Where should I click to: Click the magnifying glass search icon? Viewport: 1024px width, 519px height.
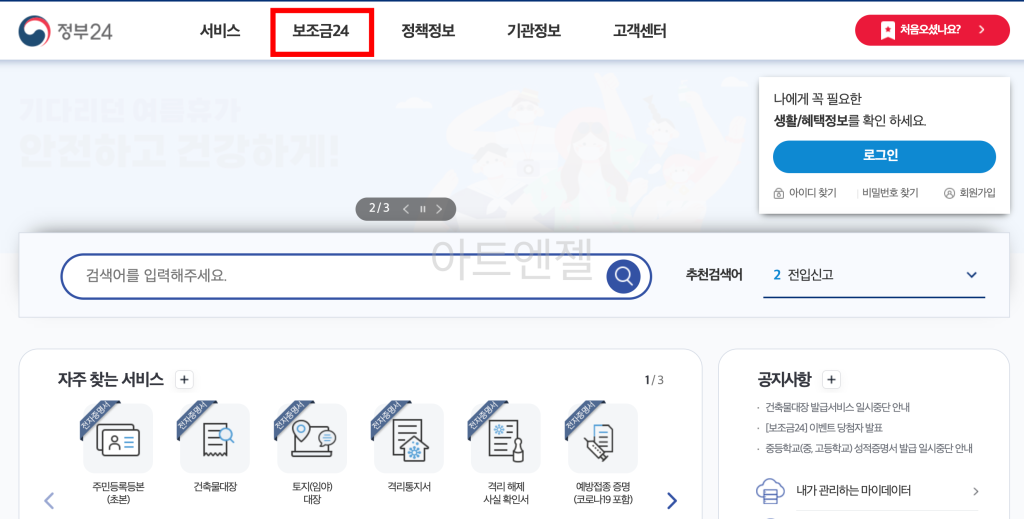[623, 276]
